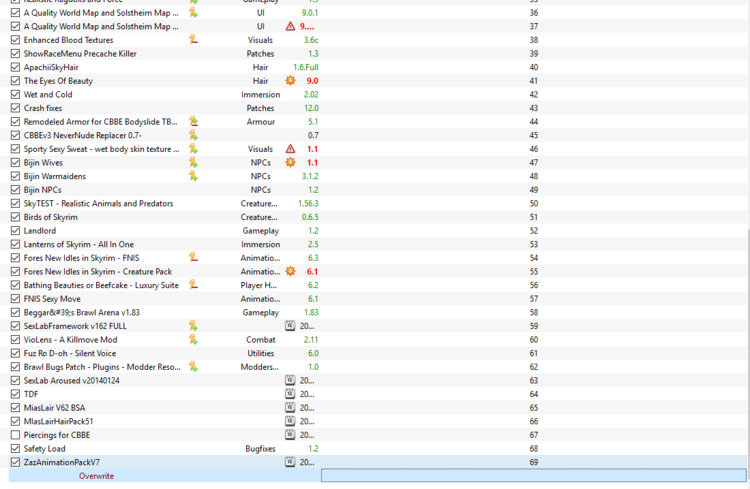The width and height of the screenshot is (750, 489).
Task: Toggle the TDF mod checkbox
Action: (15, 394)
